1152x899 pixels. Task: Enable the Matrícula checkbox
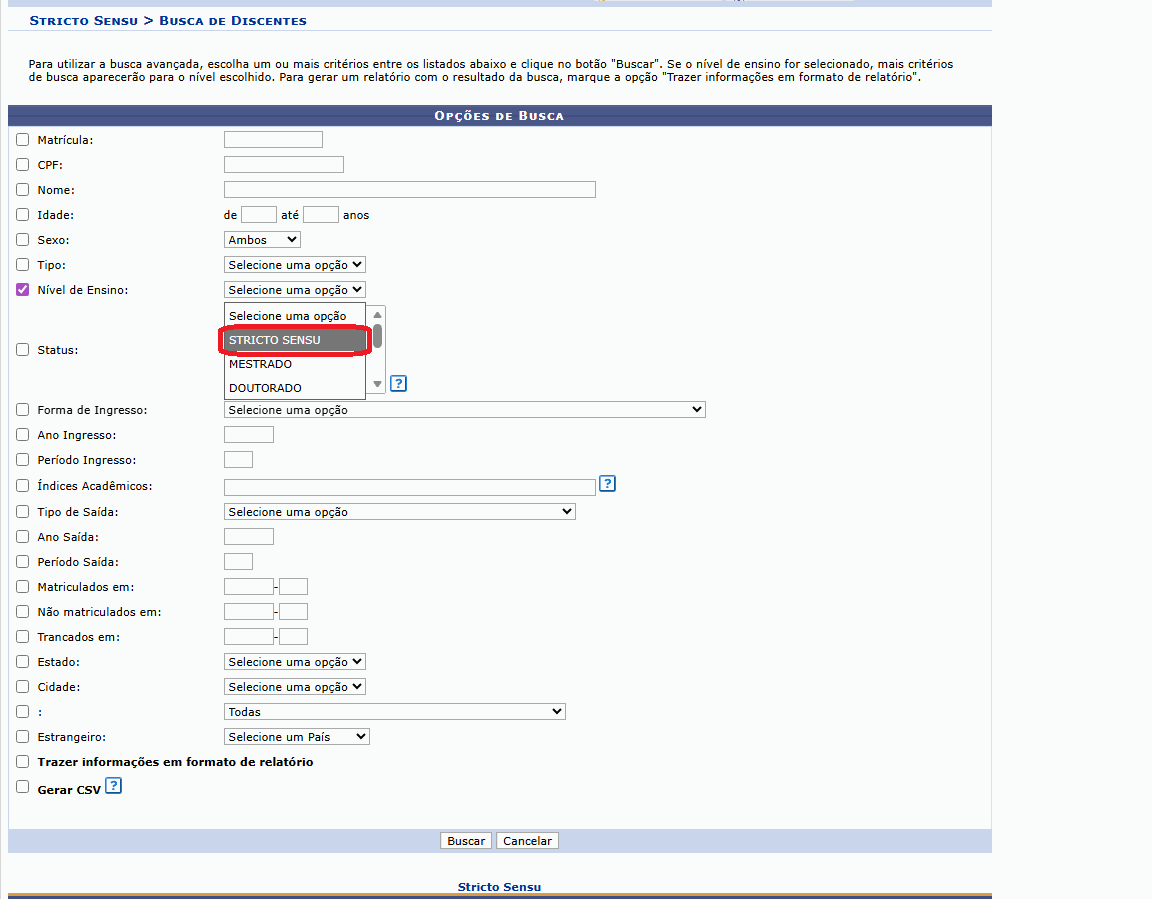point(23,140)
